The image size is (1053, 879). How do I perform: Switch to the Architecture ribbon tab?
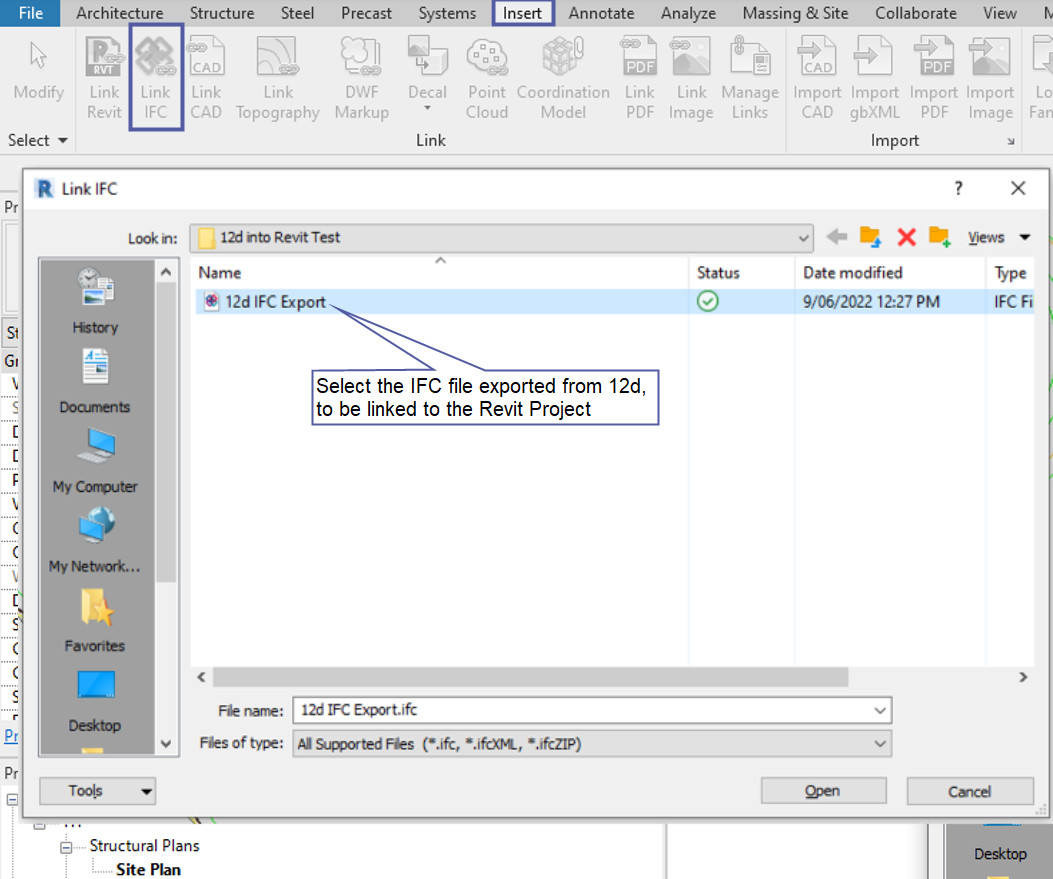click(x=120, y=13)
